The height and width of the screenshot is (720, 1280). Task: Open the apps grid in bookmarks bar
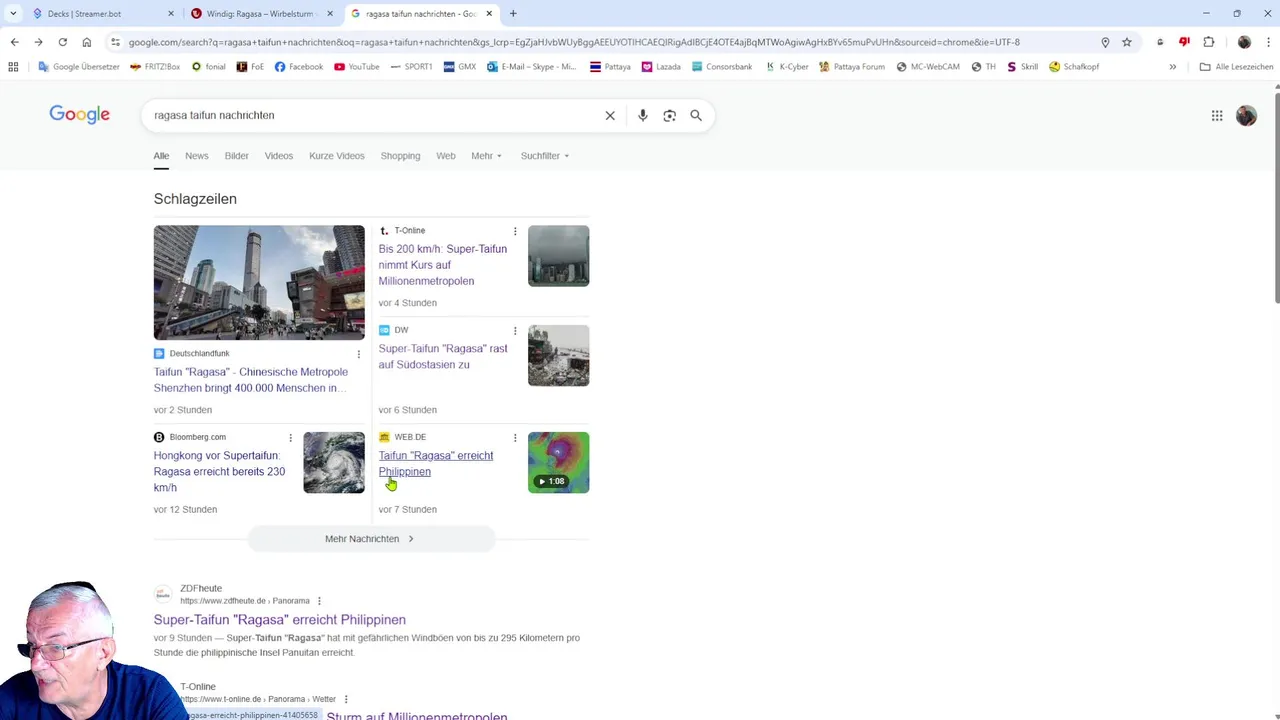click(13, 67)
